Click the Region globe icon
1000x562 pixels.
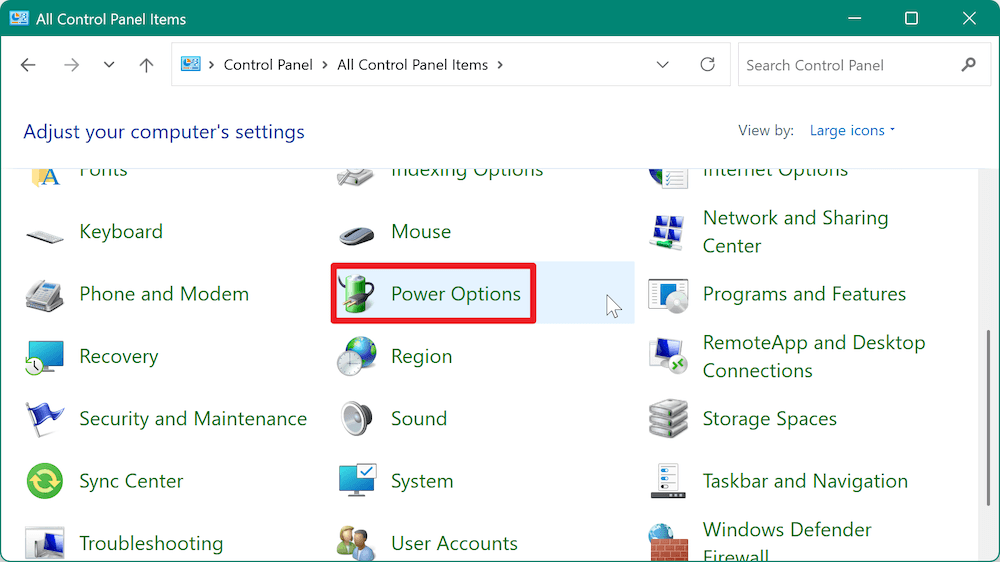(357, 356)
